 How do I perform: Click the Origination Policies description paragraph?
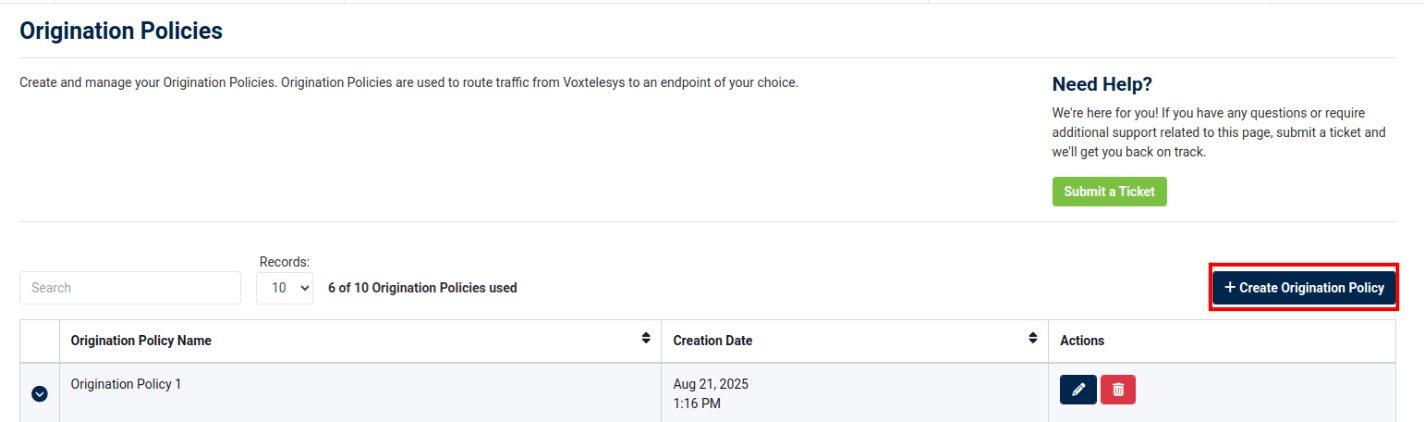(x=409, y=83)
